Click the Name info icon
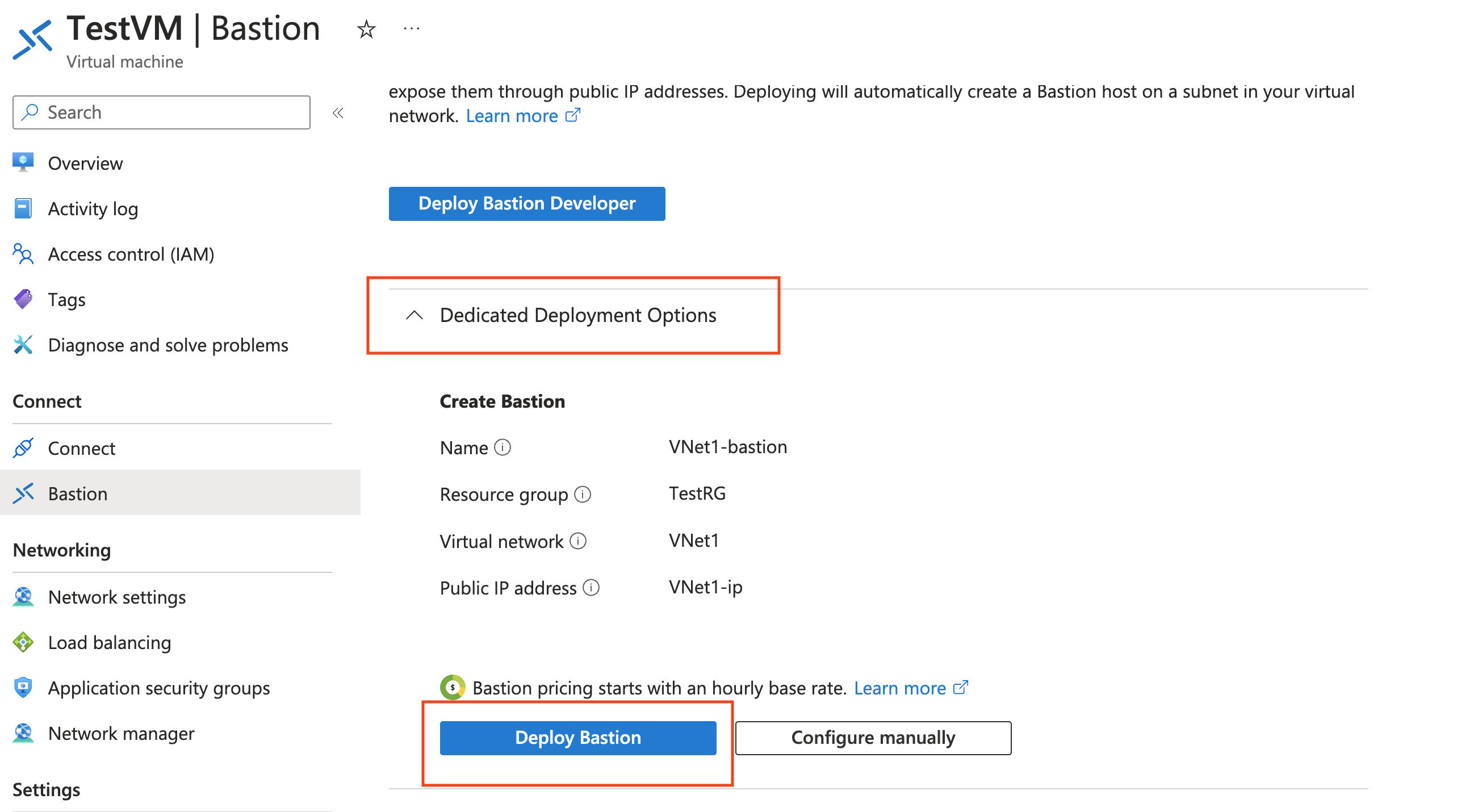The width and height of the screenshot is (1457, 812). click(x=503, y=447)
